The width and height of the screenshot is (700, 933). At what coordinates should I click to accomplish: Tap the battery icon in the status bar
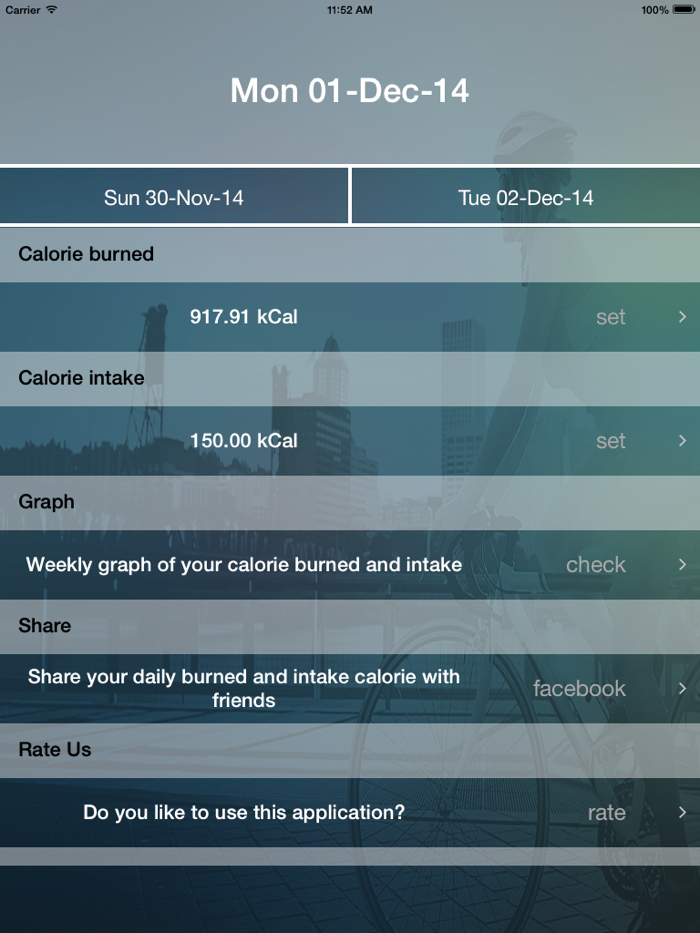[x=685, y=9]
